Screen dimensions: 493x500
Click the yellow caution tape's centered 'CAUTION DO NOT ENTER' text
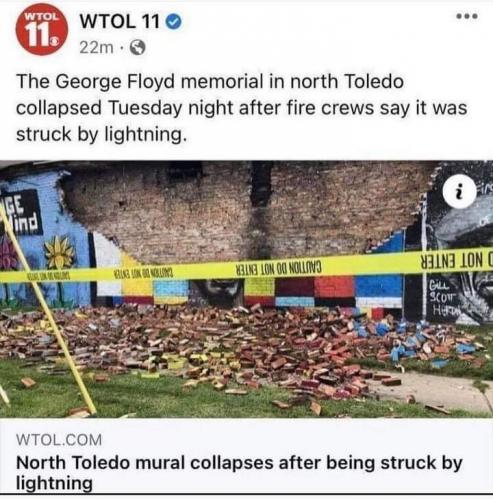point(279,267)
